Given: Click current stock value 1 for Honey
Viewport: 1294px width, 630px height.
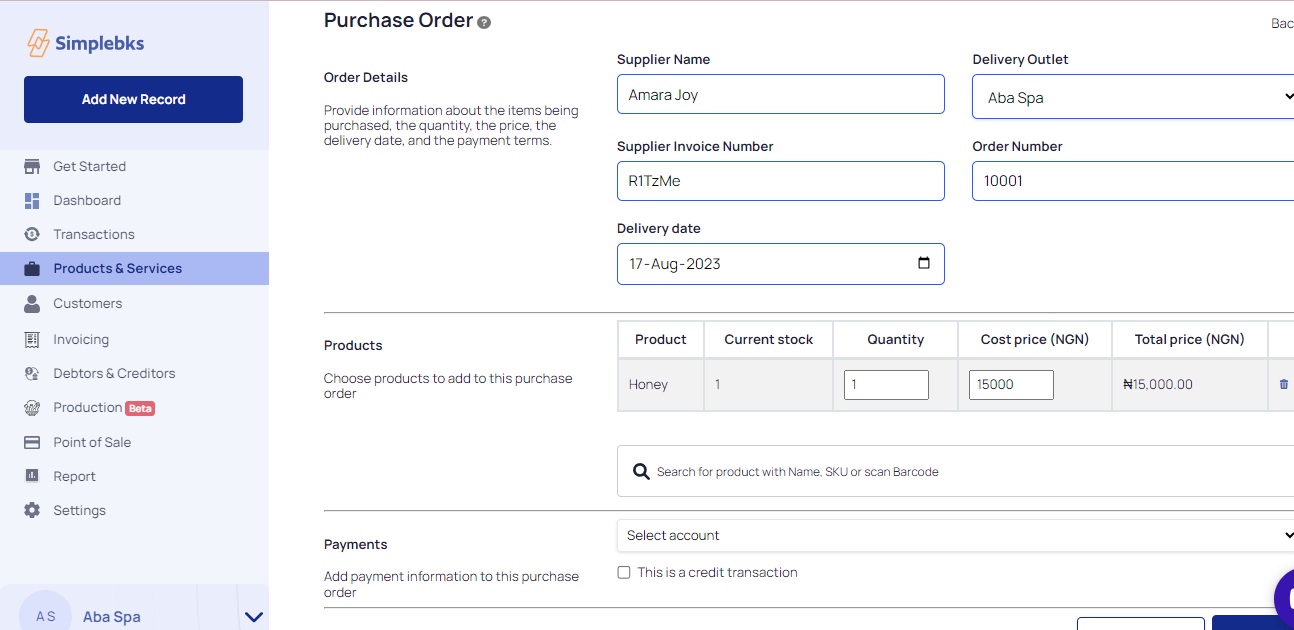Looking at the screenshot, I should pos(718,384).
